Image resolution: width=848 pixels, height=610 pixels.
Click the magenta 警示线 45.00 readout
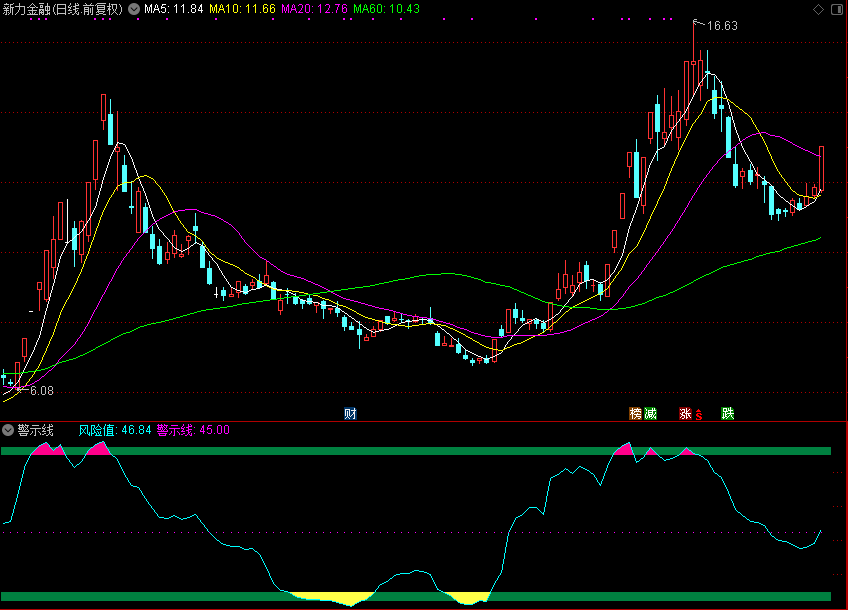[193, 430]
